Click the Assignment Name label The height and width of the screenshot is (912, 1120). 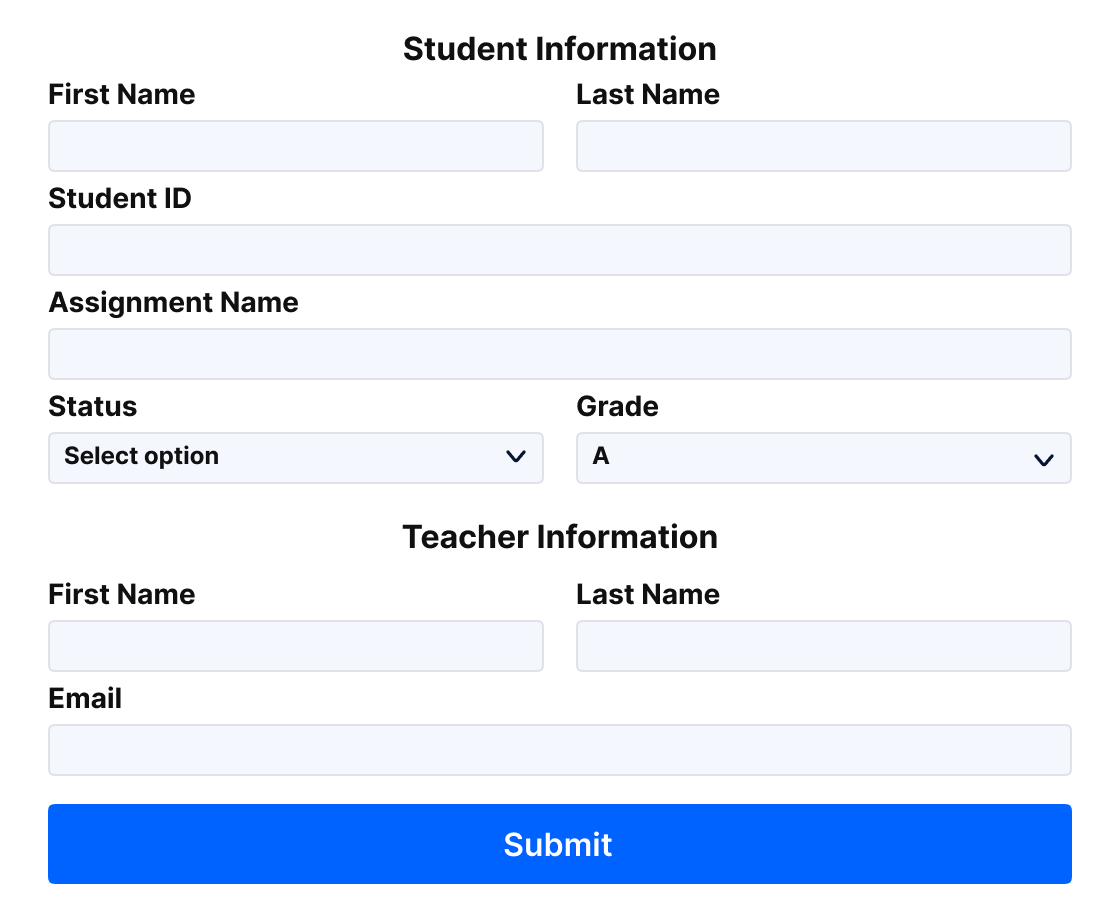pyautogui.click(x=174, y=303)
